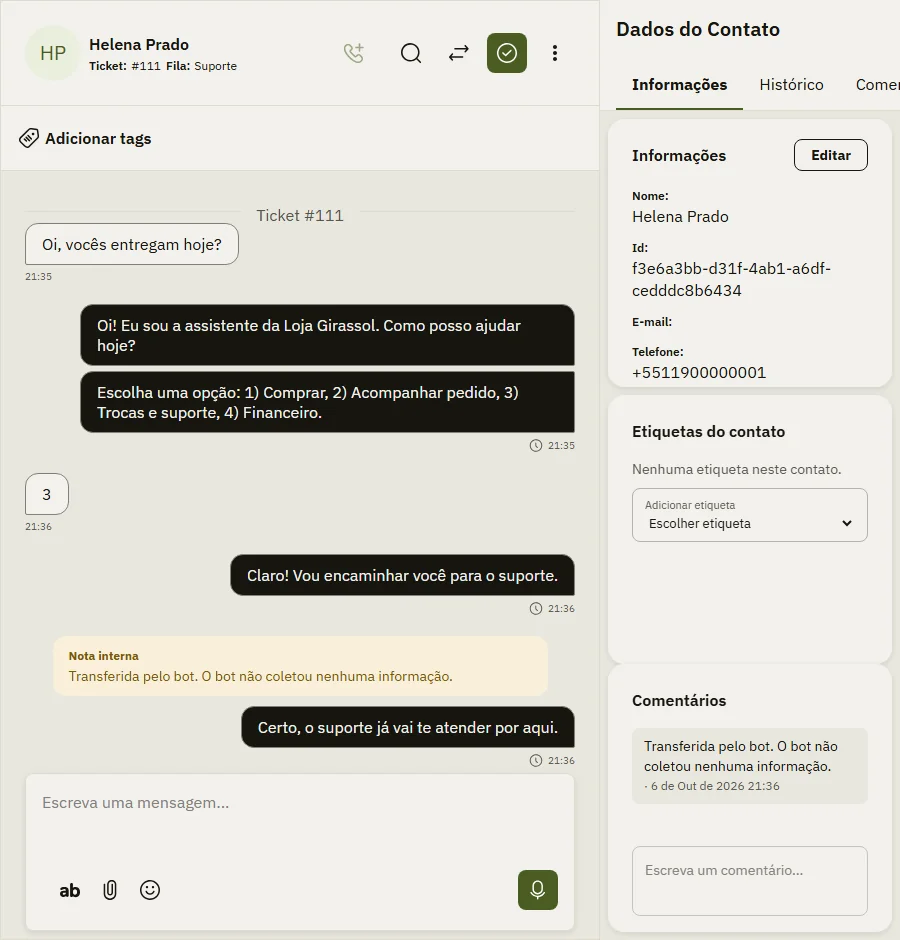Click 'Certo, o suporte já vai te atender'
The height and width of the screenshot is (940, 900).
[x=408, y=727]
